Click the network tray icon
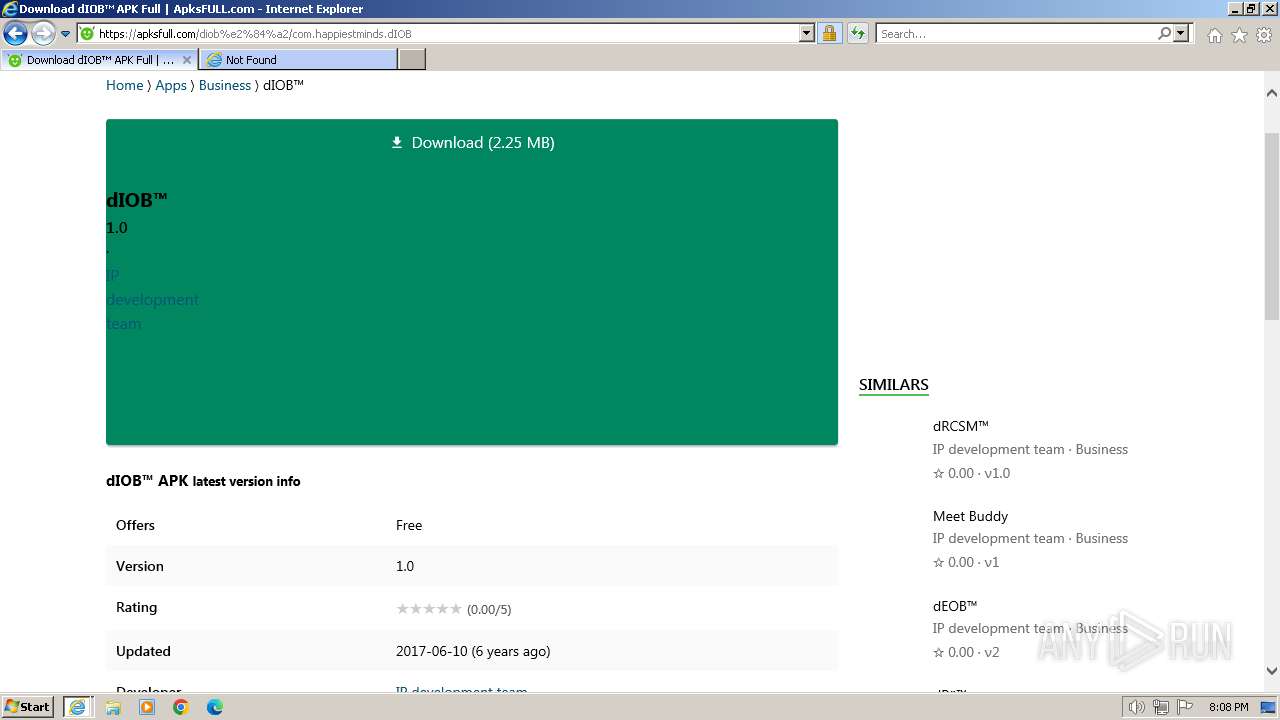This screenshot has height=720, width=1280. (1161, 707)
